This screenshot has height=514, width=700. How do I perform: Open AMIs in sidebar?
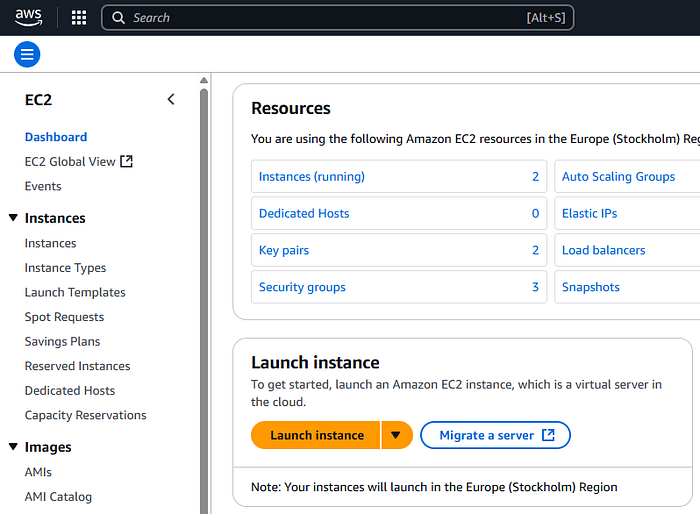tap(38, 472)
